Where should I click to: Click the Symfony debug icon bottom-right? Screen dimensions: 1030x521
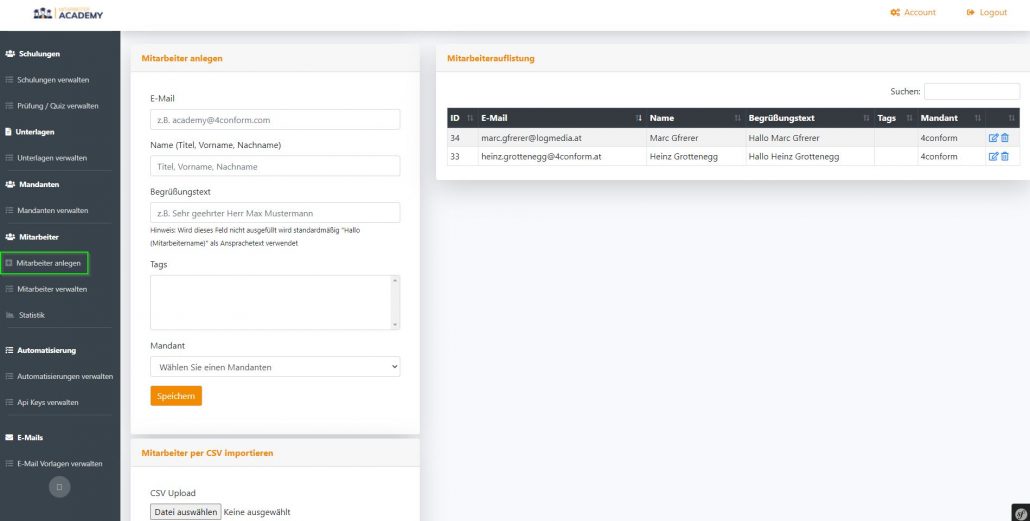pyautogui.click(x=1020, y=512)
